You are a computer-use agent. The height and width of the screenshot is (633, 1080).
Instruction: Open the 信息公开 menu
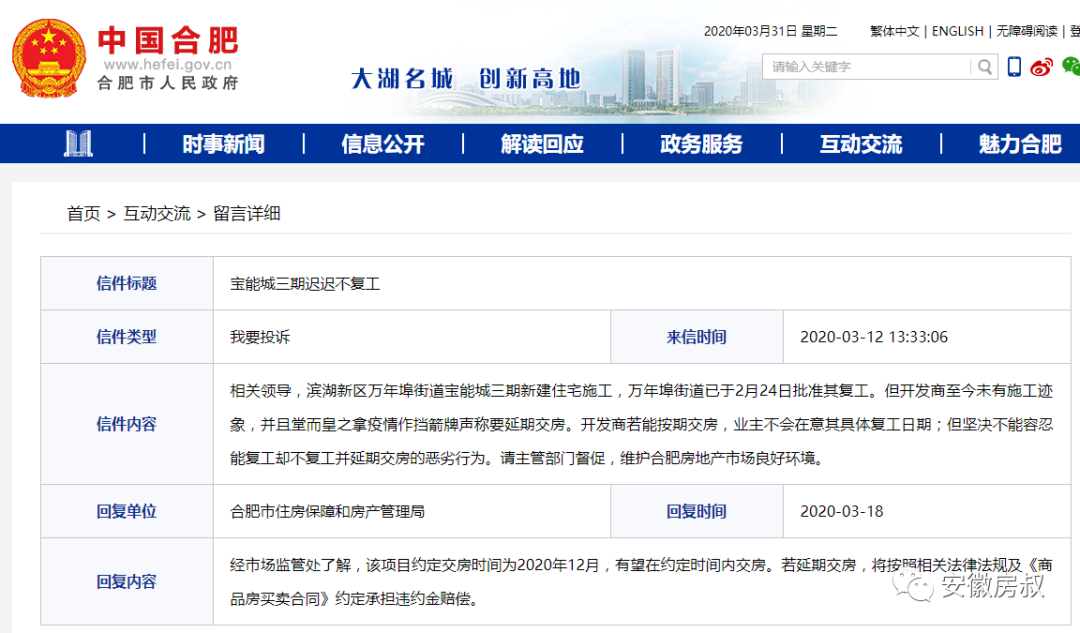(383, 144)
